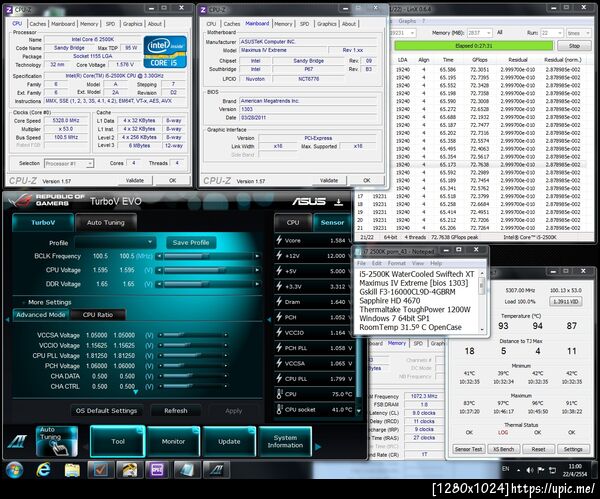600x499 pixels.
Task: Open the Memory (MiB) dropdown in LinX
Action: click(479, 33)
